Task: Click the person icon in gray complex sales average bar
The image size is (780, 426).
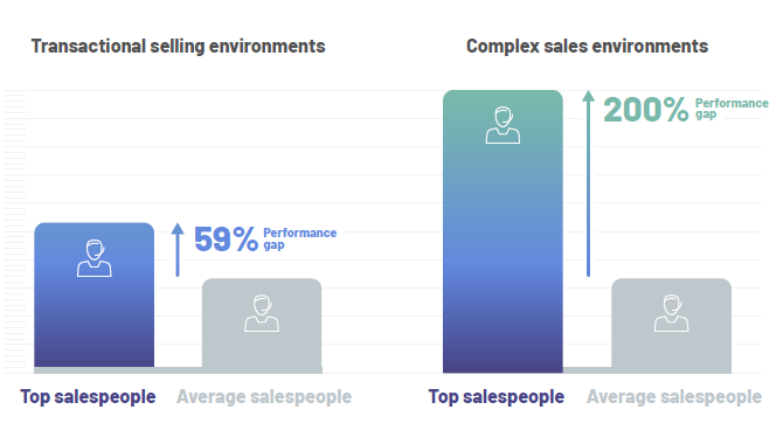Action: [672, 313]
